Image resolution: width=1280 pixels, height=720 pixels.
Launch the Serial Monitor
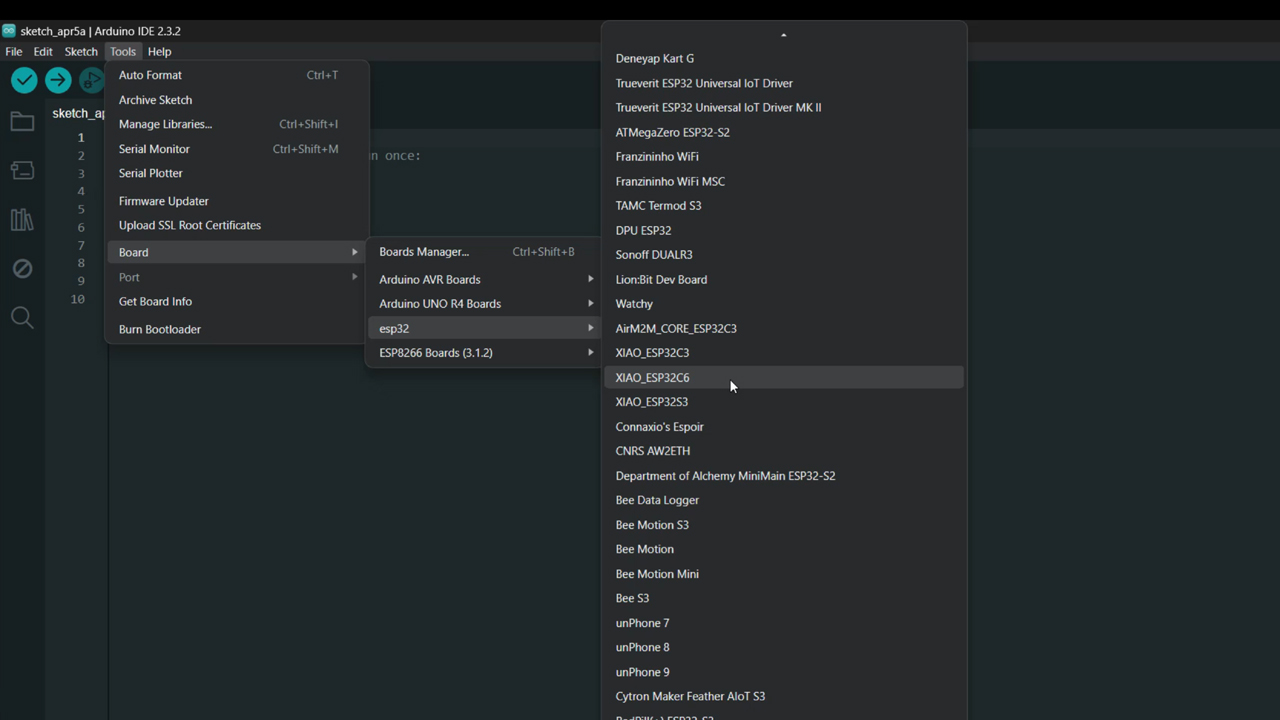tap(237, 149)
